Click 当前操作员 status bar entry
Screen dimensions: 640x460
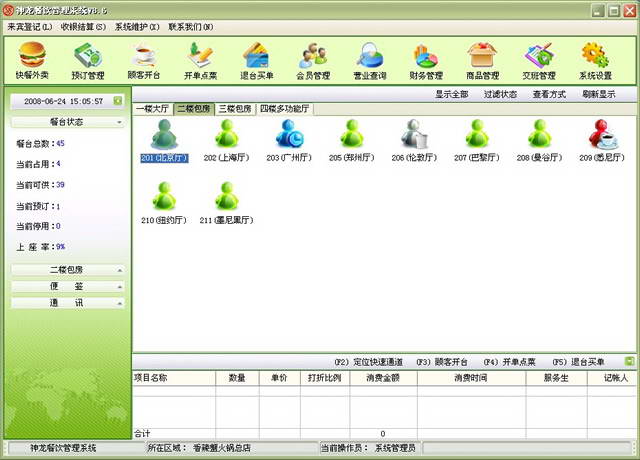[x=368, y=448]
